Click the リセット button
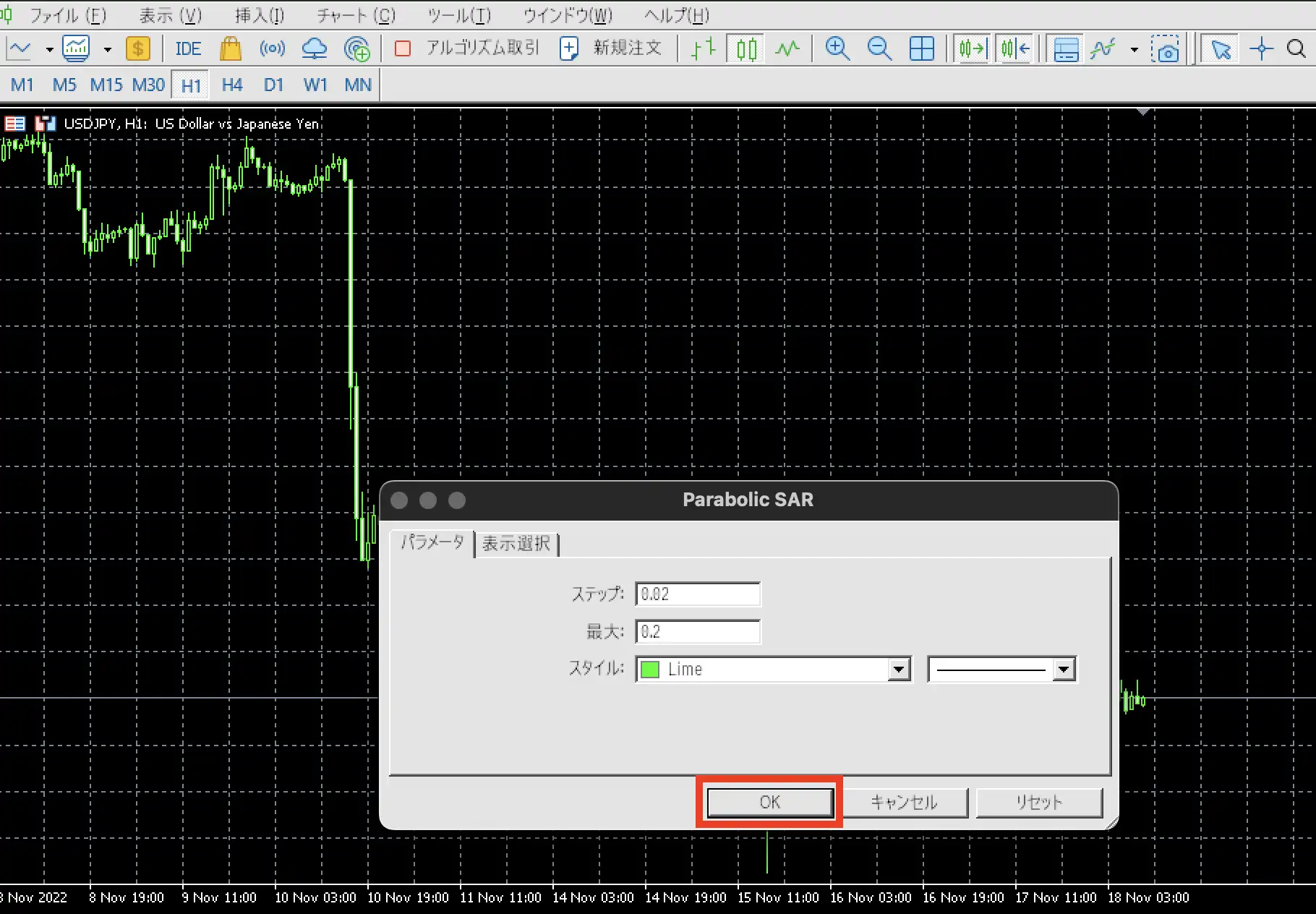The width and height of the screenshot is (1316, 914). click(1039, 802)
